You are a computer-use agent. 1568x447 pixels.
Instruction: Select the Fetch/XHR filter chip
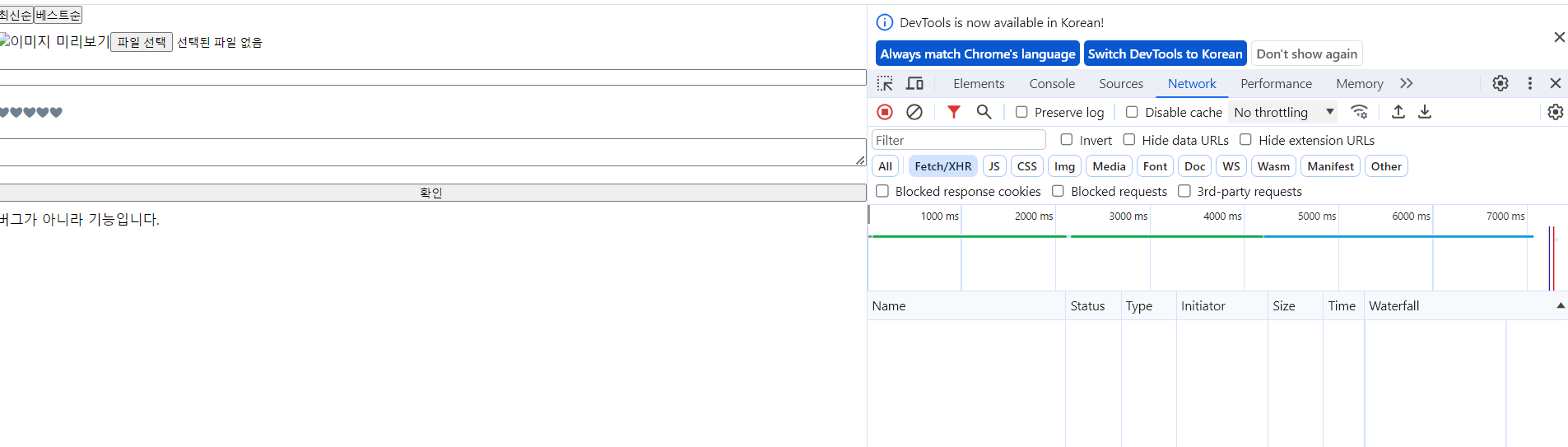tap(943, 166)
